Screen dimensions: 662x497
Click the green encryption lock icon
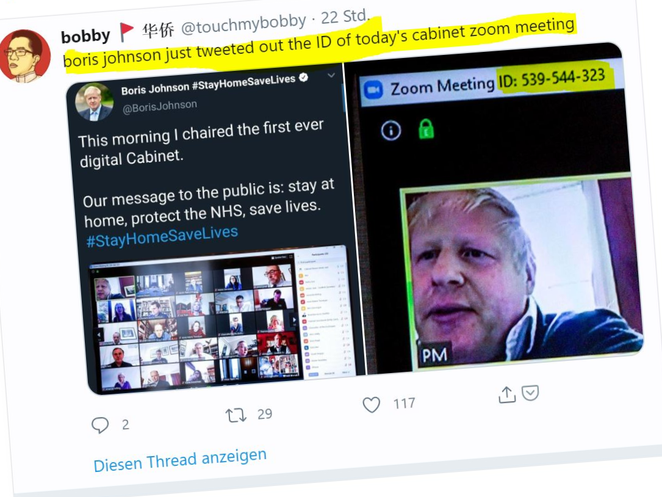426,129
